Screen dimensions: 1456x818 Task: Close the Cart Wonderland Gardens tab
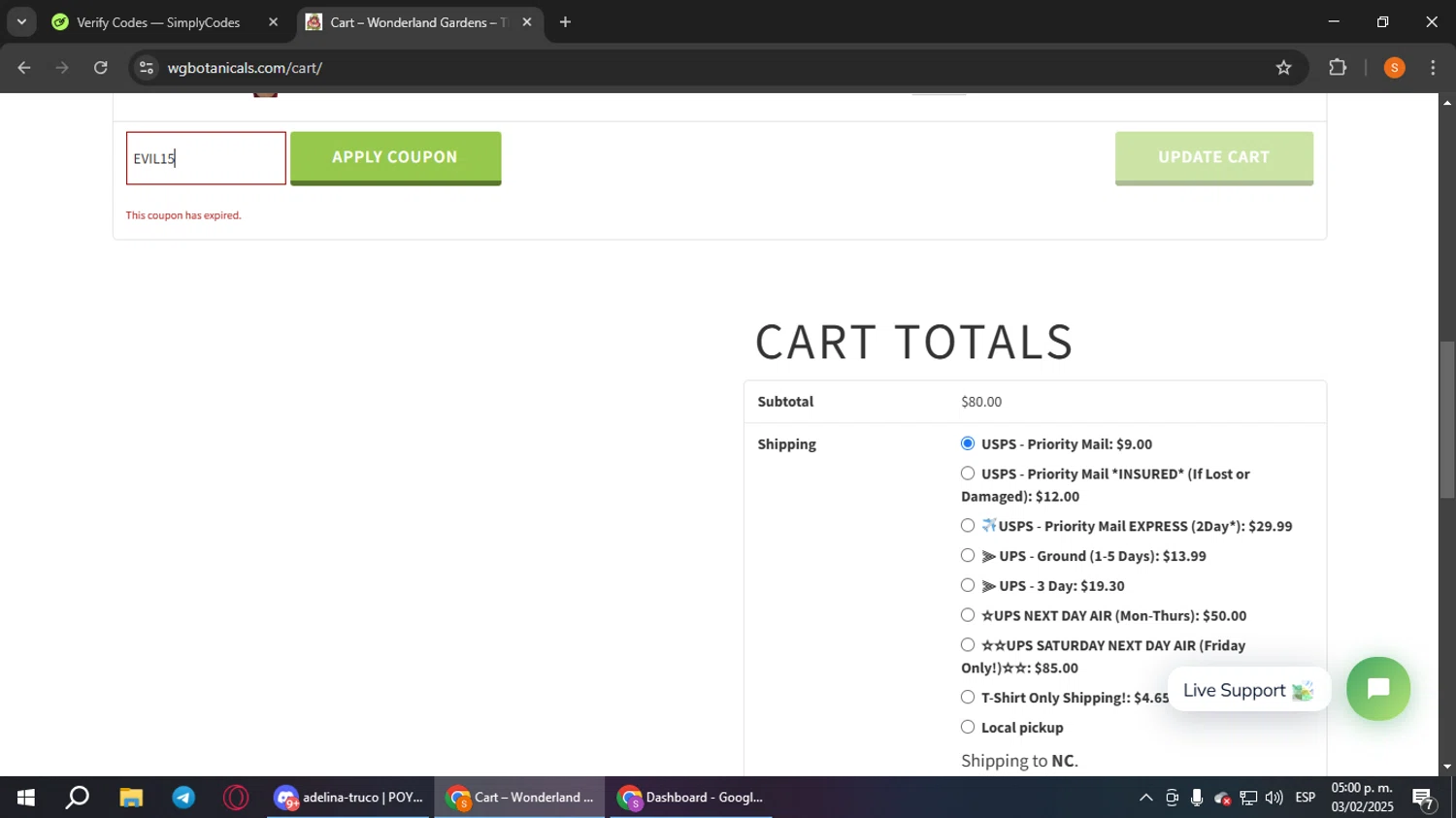tap(527, 22)
